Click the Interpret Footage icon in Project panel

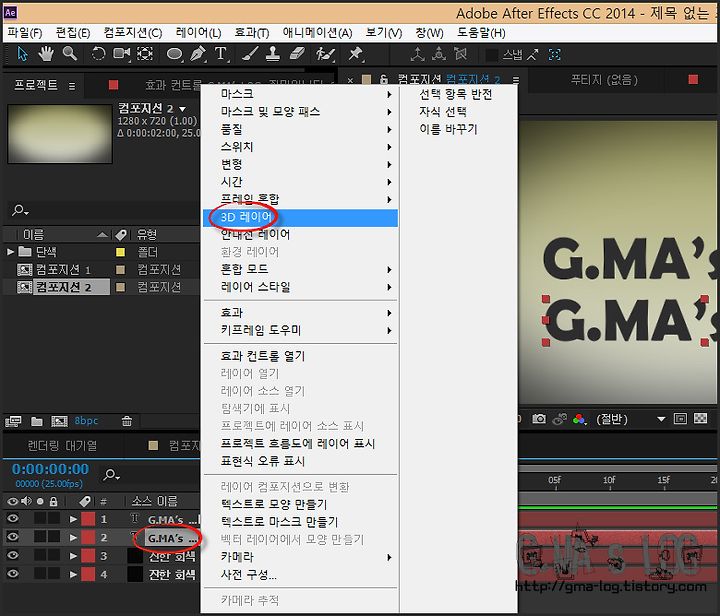13,421
